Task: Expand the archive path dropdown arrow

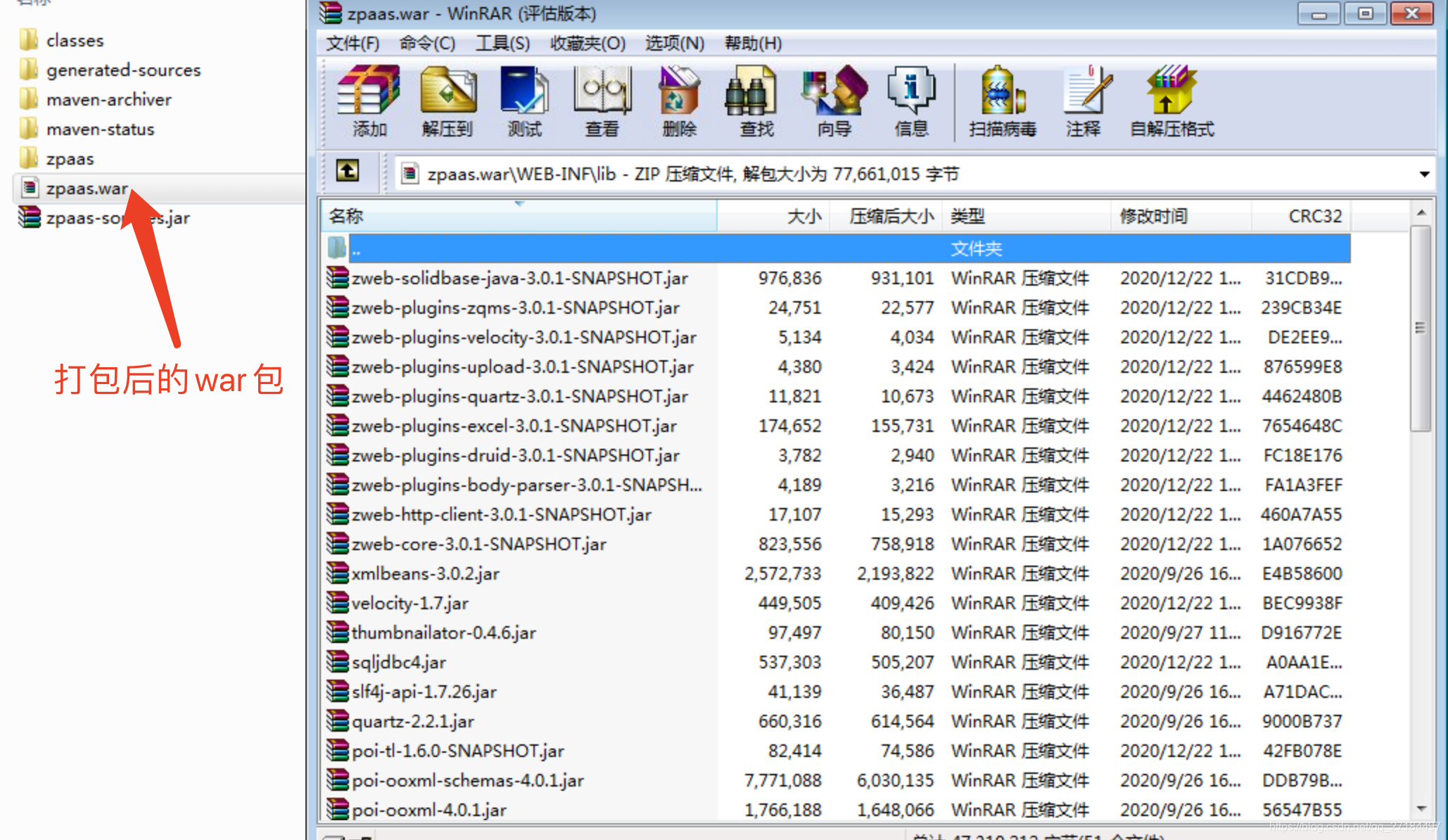Action: tap(1424, 174)
